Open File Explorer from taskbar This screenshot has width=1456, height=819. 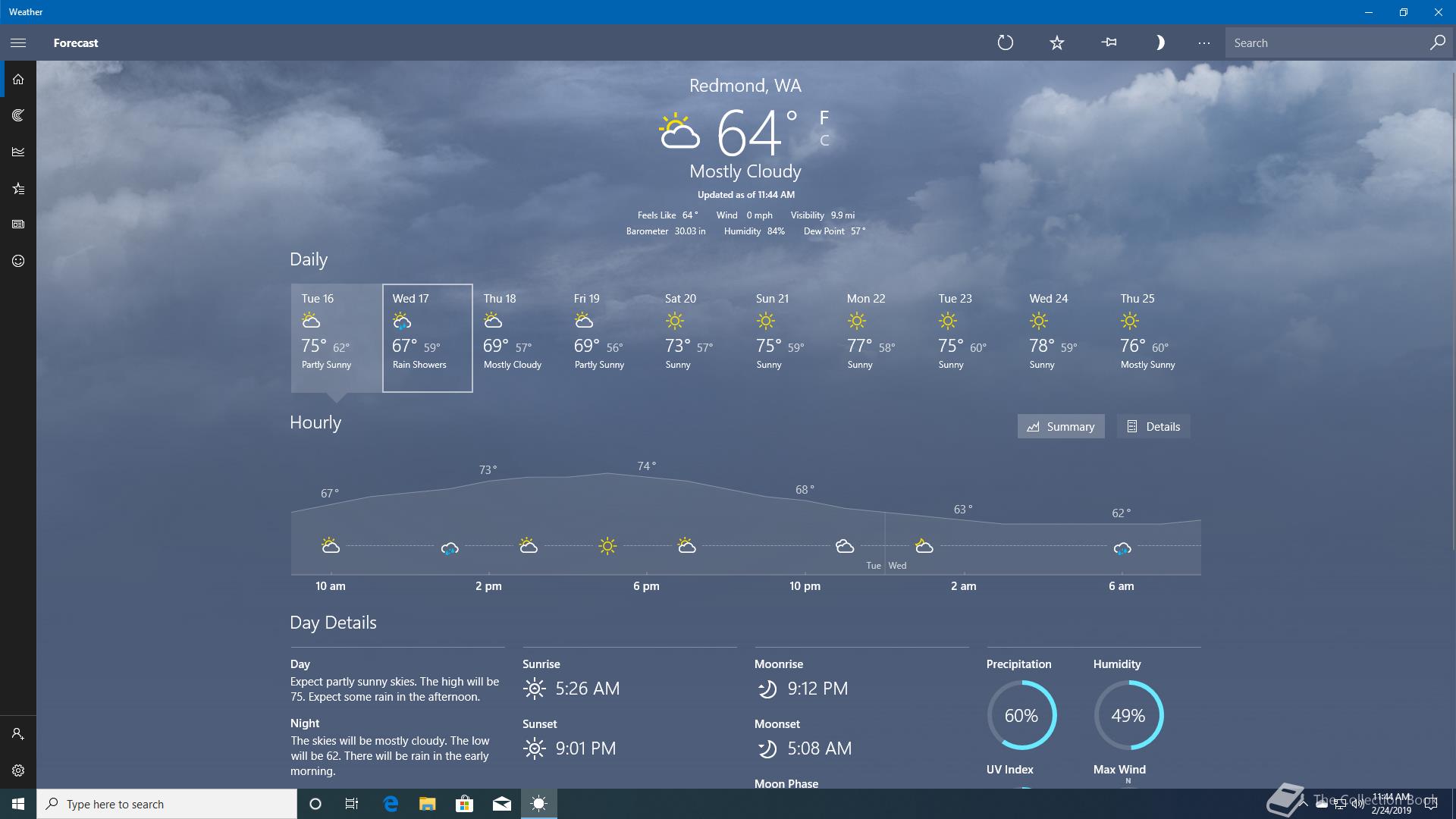click(x=428, y=804)
